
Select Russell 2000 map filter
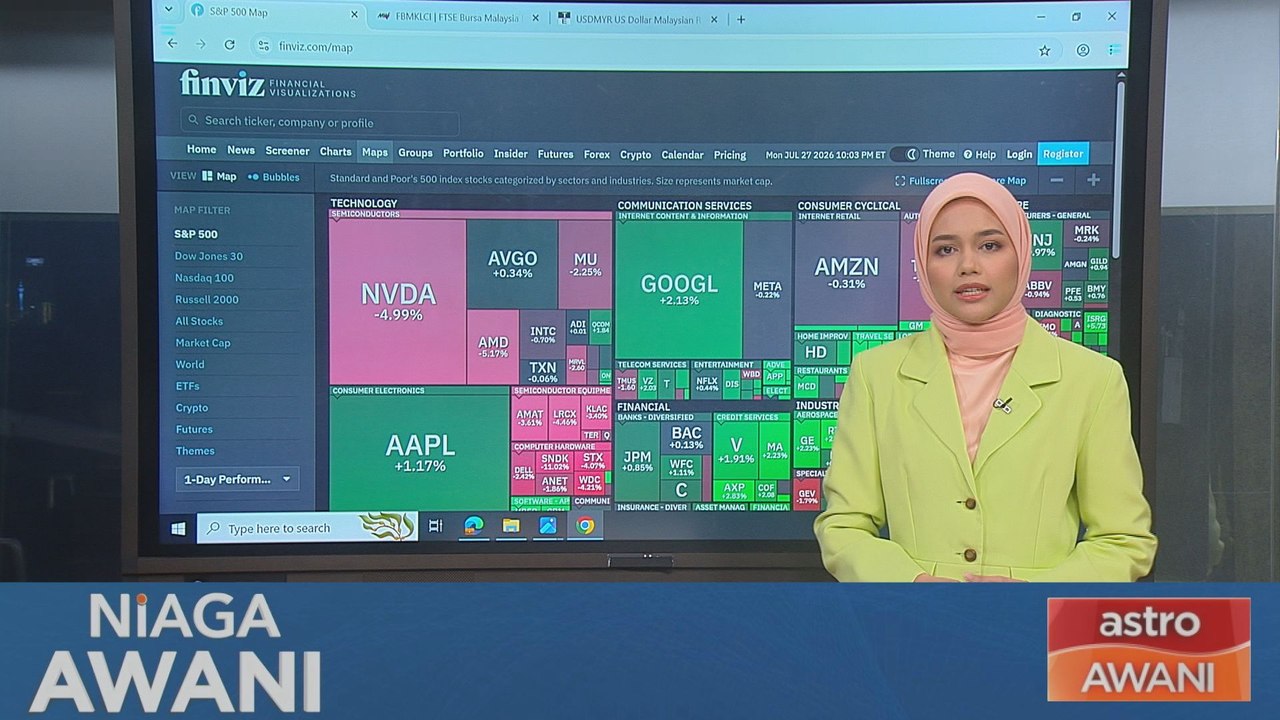pyautogui.click(x=207, y=299)
